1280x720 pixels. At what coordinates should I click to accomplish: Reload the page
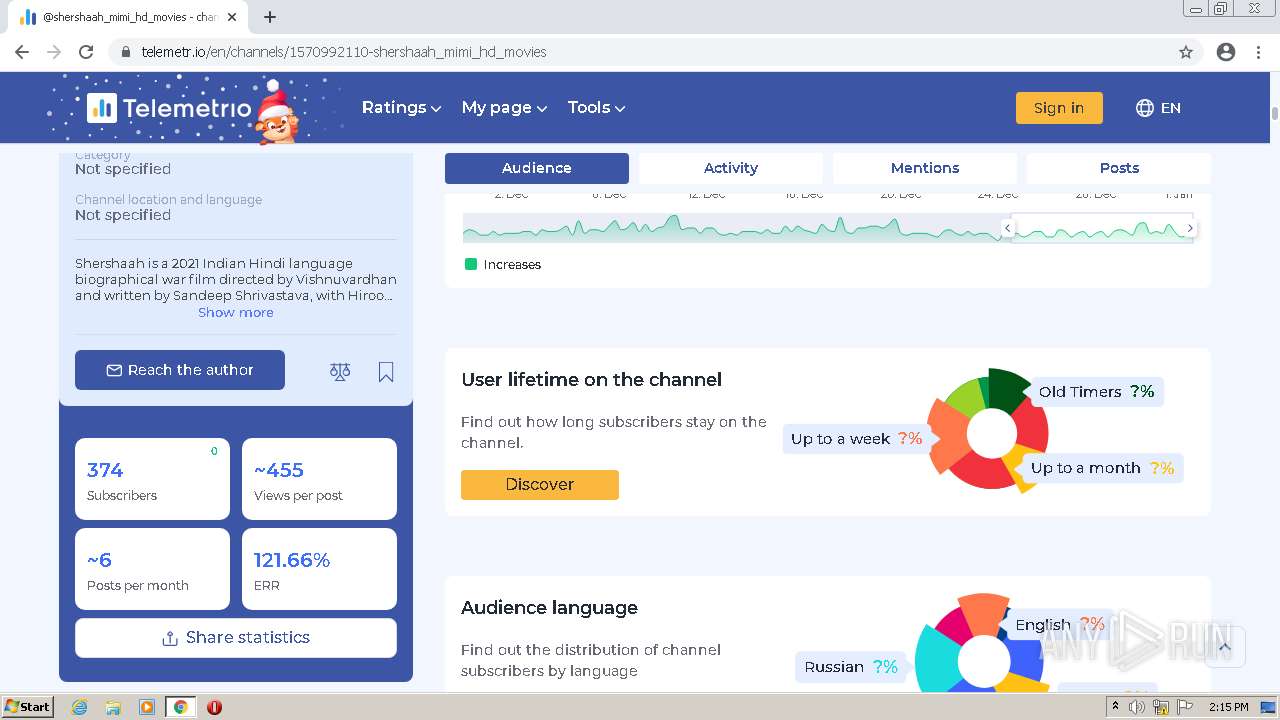click(86, 52)
